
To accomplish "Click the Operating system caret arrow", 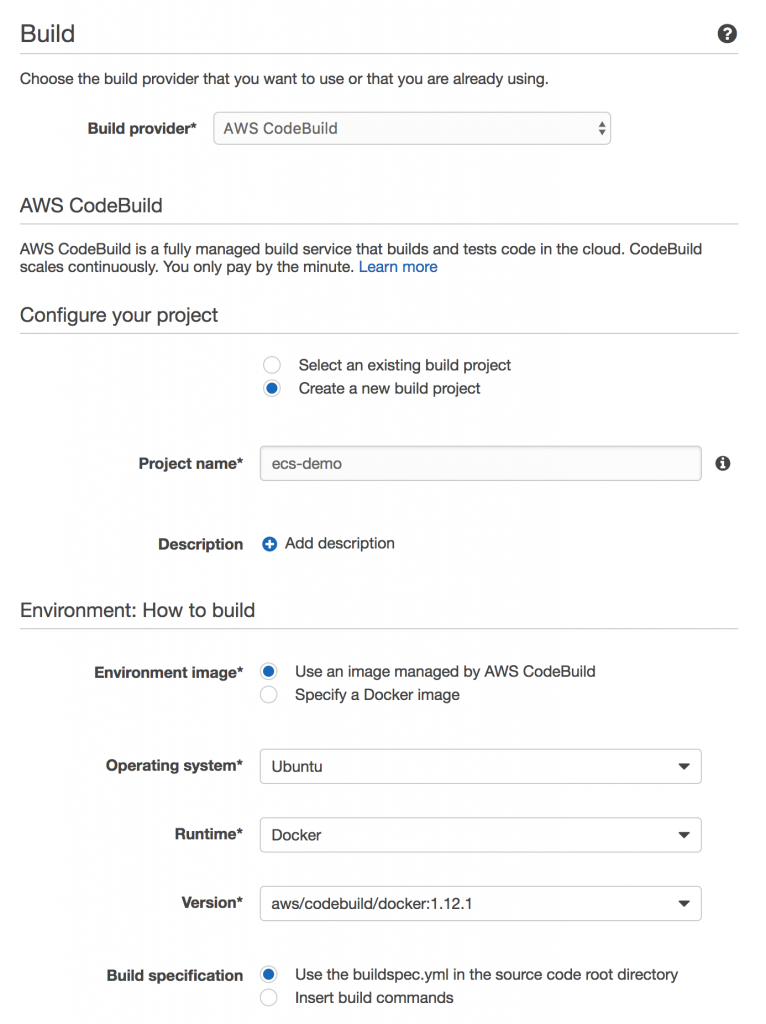I will 684,767.
